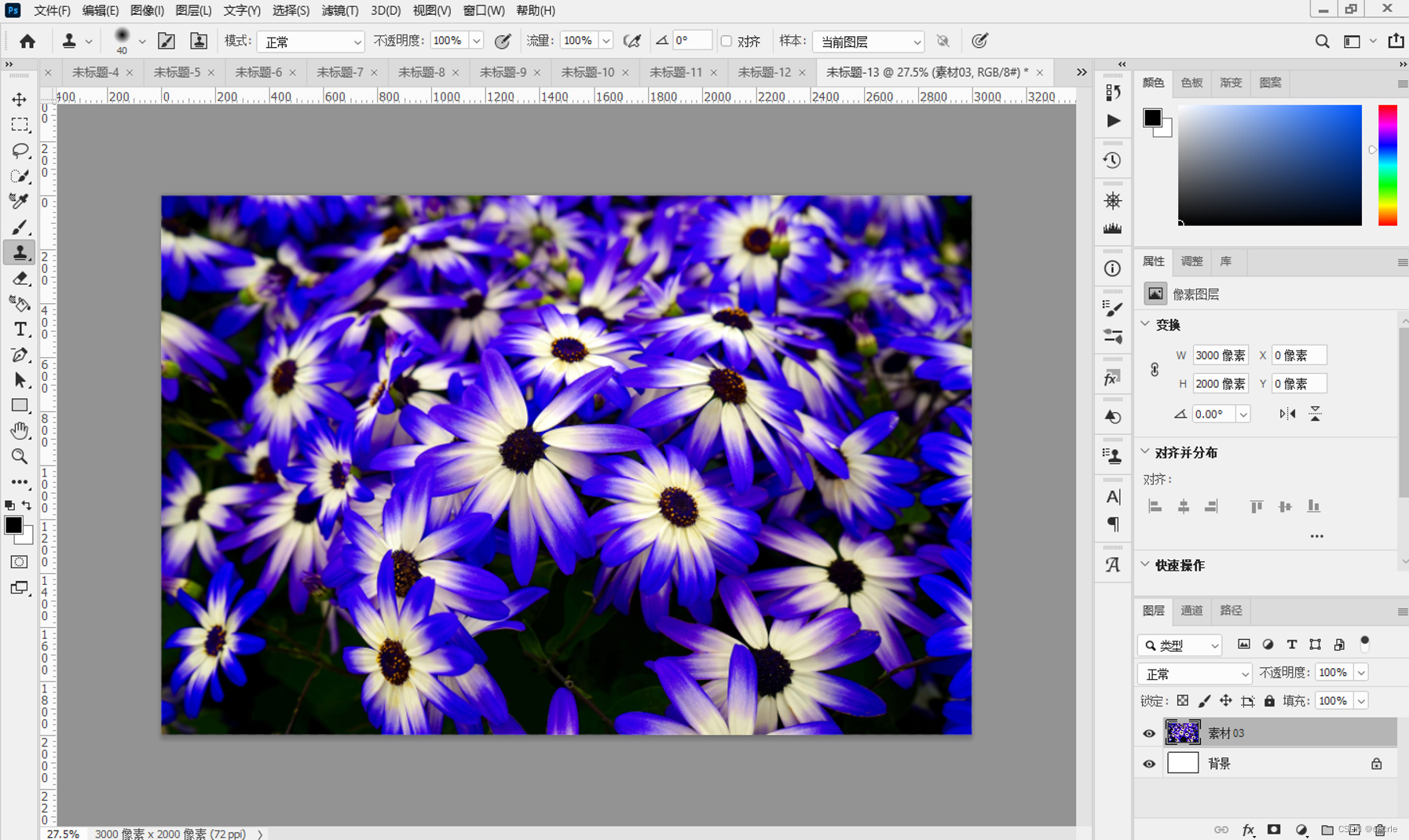This screenshot has width=1409, height=840.
Task: Click the search magnifier icon
Action: point(1322,42)
